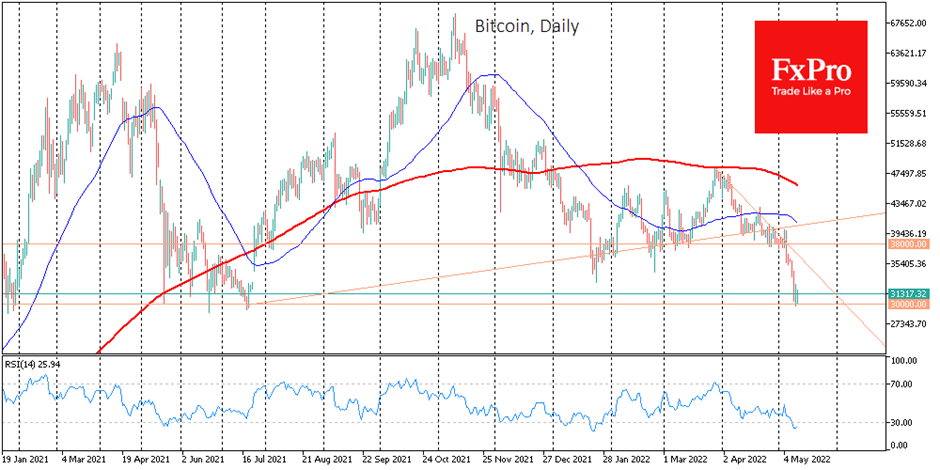Viewport: 940px width, 470px height.
Task: Click the FxPro logo
Action: tap(811, 77)
